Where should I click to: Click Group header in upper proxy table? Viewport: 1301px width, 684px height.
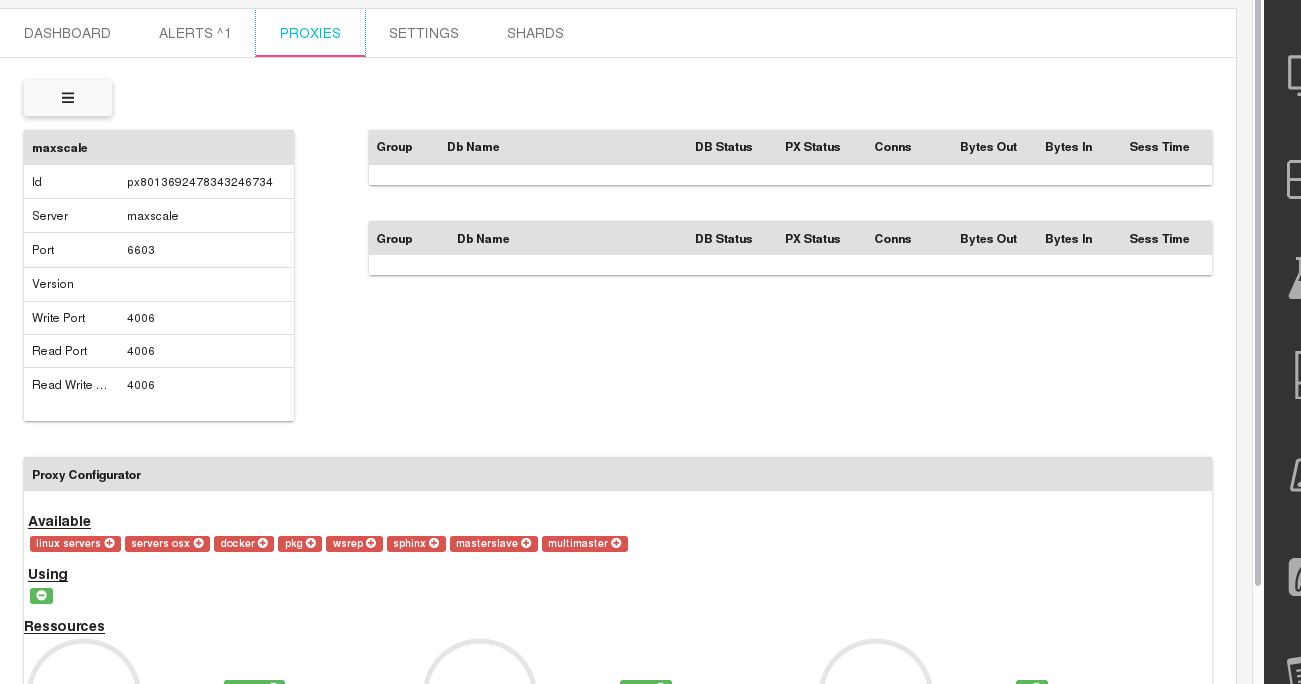(x=394, y=147)
